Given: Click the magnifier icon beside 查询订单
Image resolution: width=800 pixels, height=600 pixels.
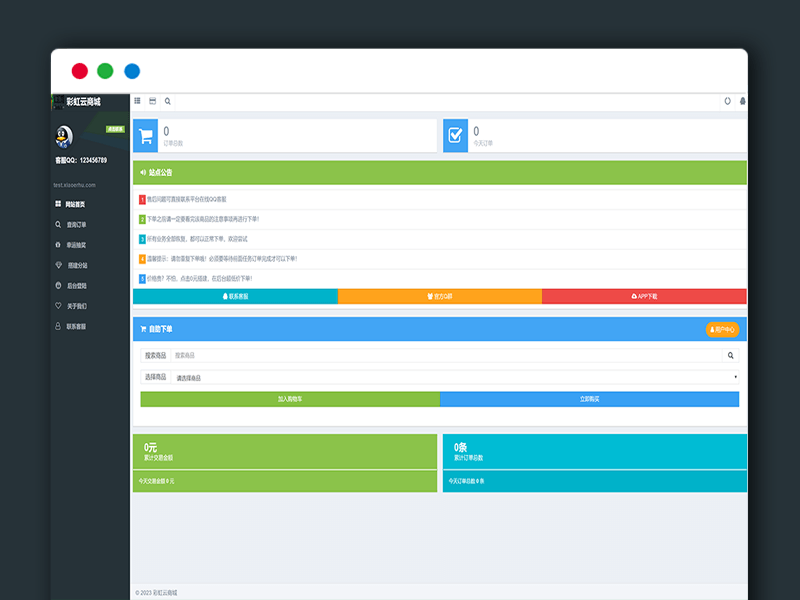Looking at the screenshot, I should [58, 224].
